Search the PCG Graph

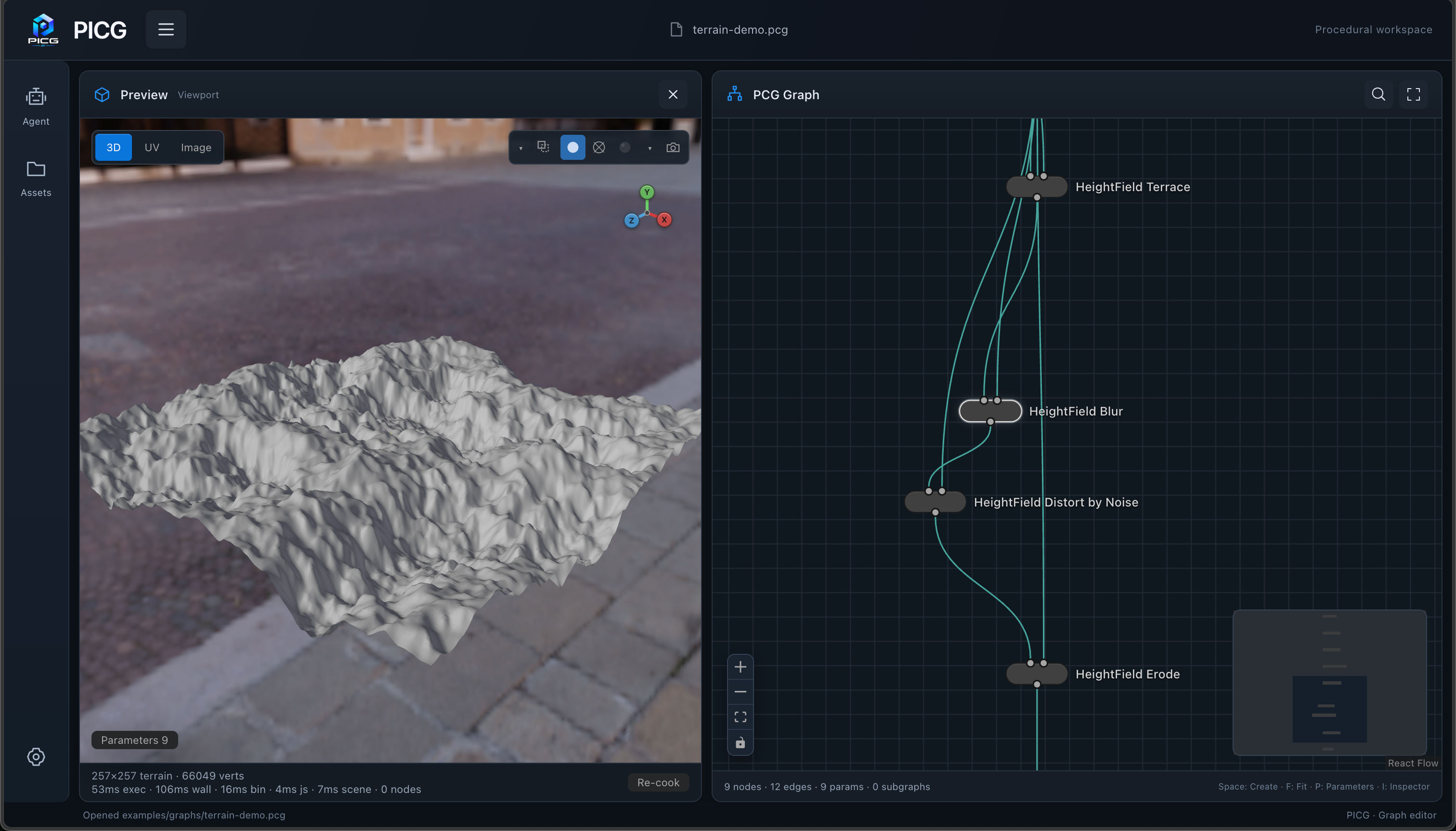pos(1378,95)
